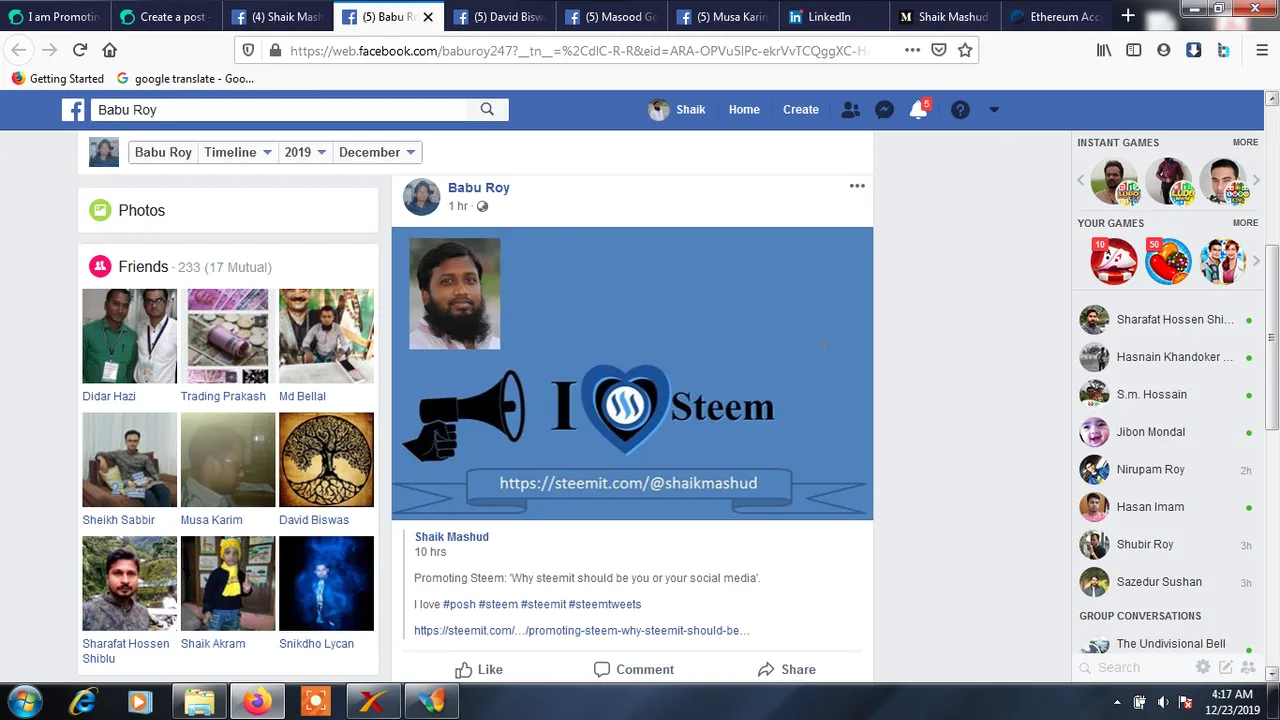The width and height of the screenshot is (1280, 720).
Task: Toggle Firefox sidebar icon
Action: [x=1133, y=50]
